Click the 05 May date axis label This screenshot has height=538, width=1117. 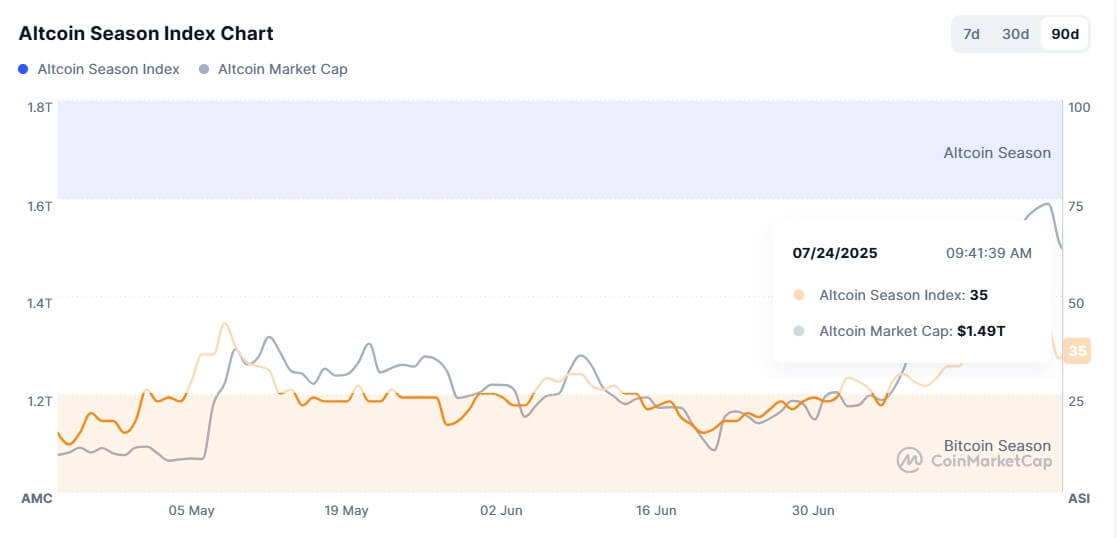coord(191,510)
